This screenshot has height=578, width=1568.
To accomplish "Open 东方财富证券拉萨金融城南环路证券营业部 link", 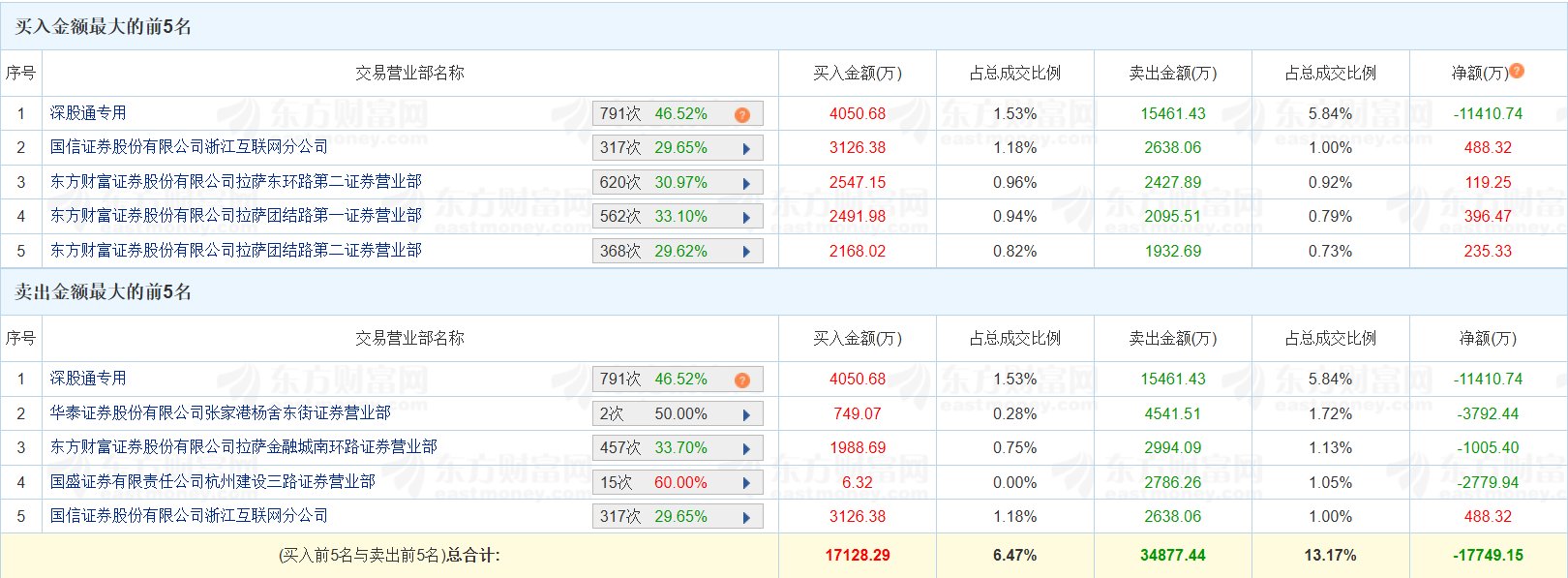I will [x=243, y=446].
